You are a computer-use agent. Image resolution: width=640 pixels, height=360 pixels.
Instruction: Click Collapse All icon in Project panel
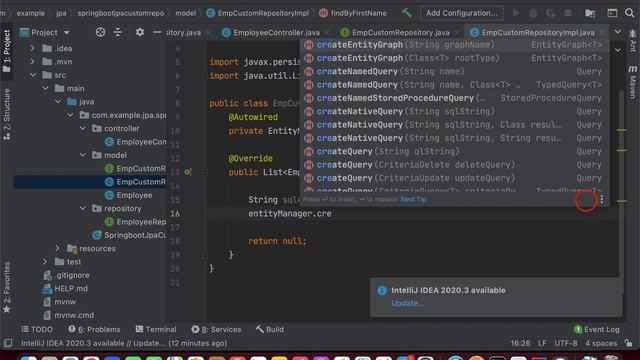118,32
